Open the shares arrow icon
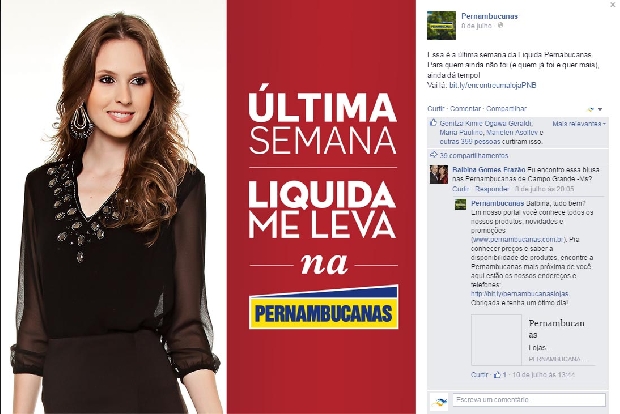The height and width of the screenshot is (414, 620). (433, 155)
